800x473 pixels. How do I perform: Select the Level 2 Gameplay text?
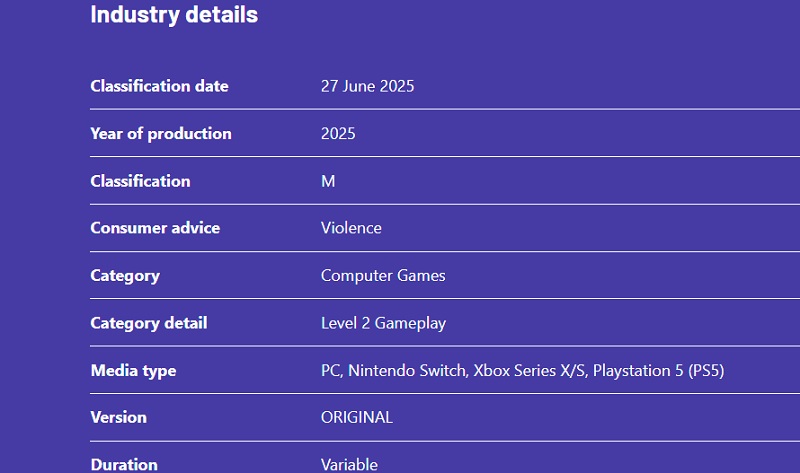click(x=383, y=323)
